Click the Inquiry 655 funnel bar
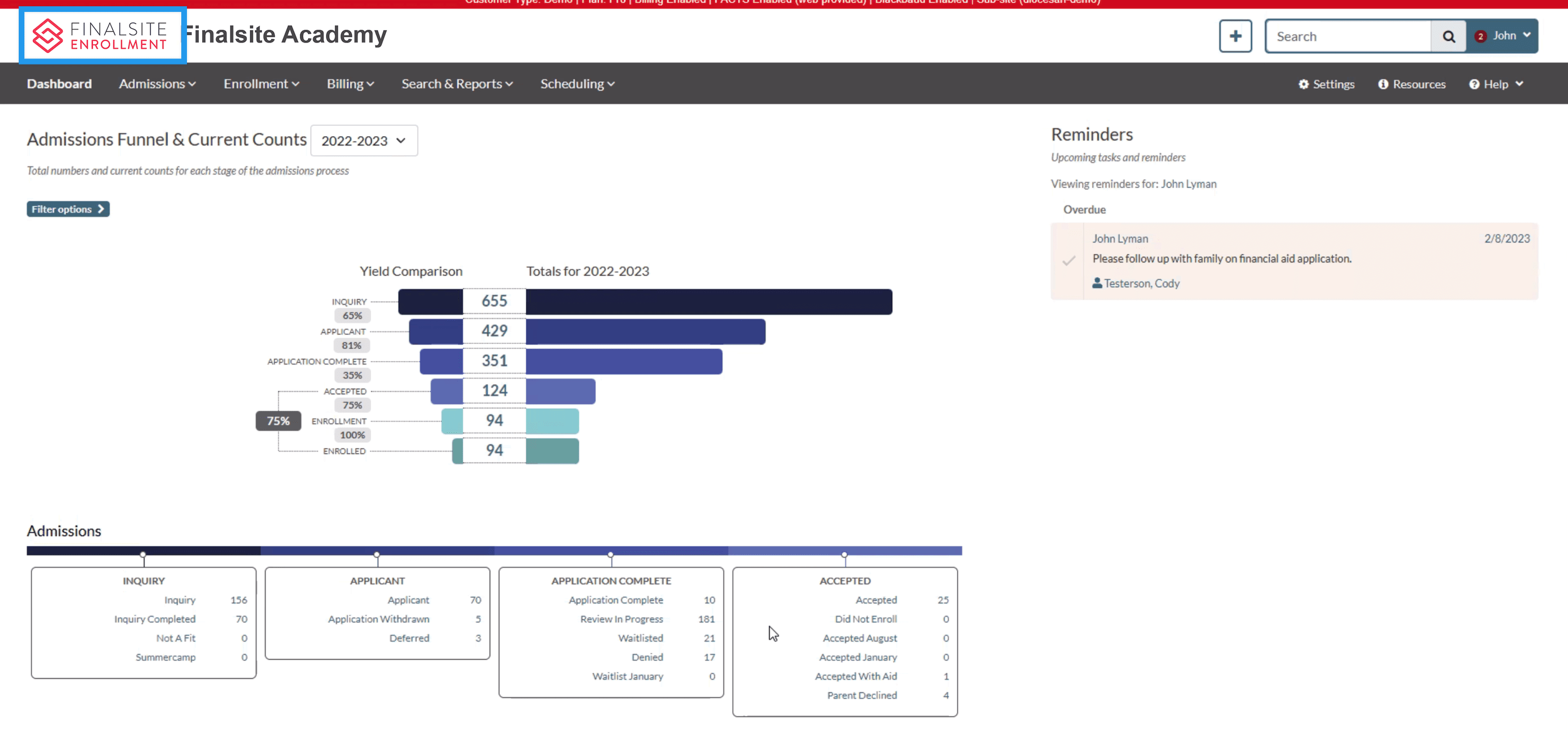The height and width of the screenshot is (739, 1568). pyautogui.click(x=709, y=302)
